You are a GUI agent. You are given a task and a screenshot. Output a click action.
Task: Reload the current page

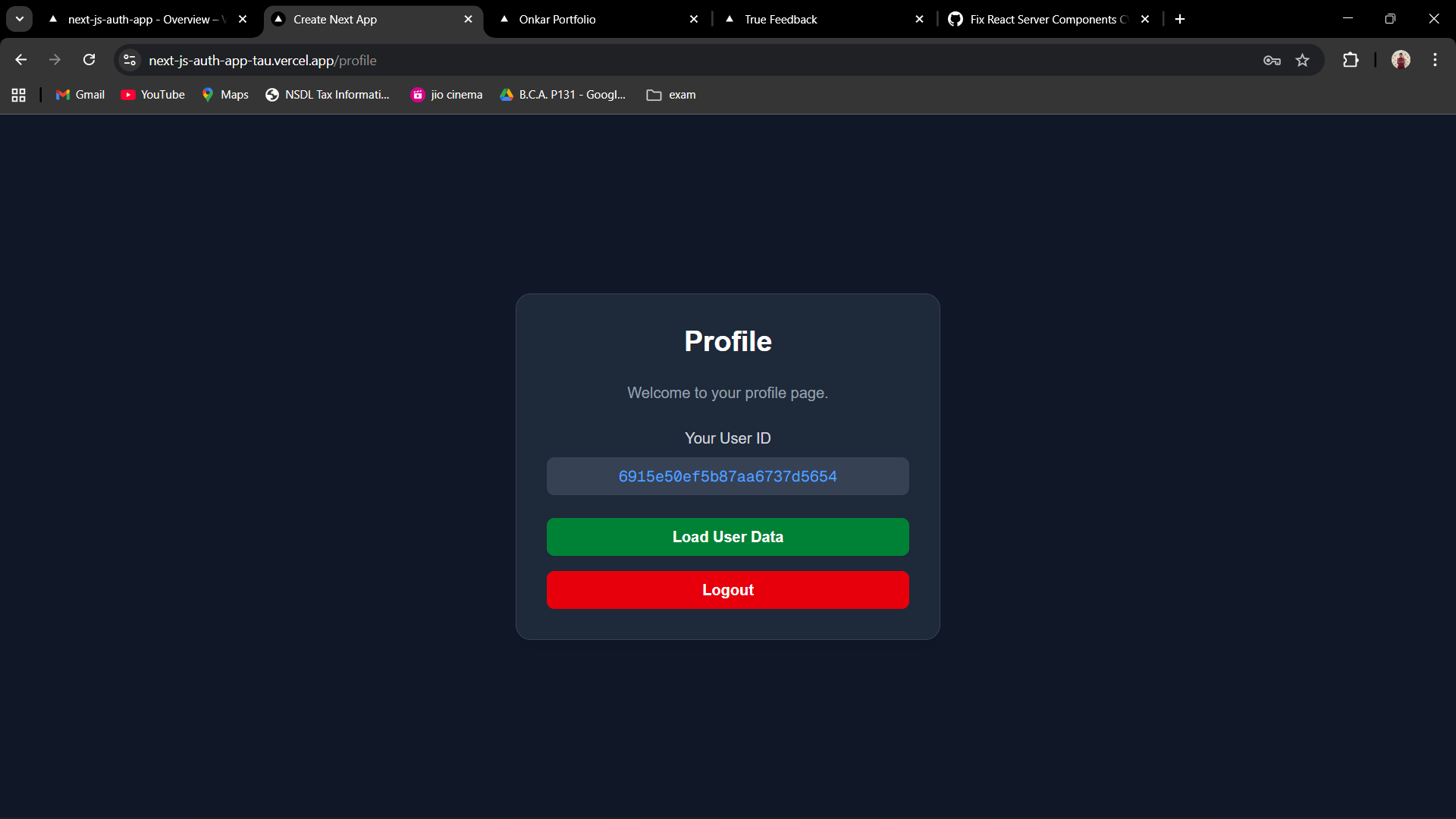coord(89,60)
